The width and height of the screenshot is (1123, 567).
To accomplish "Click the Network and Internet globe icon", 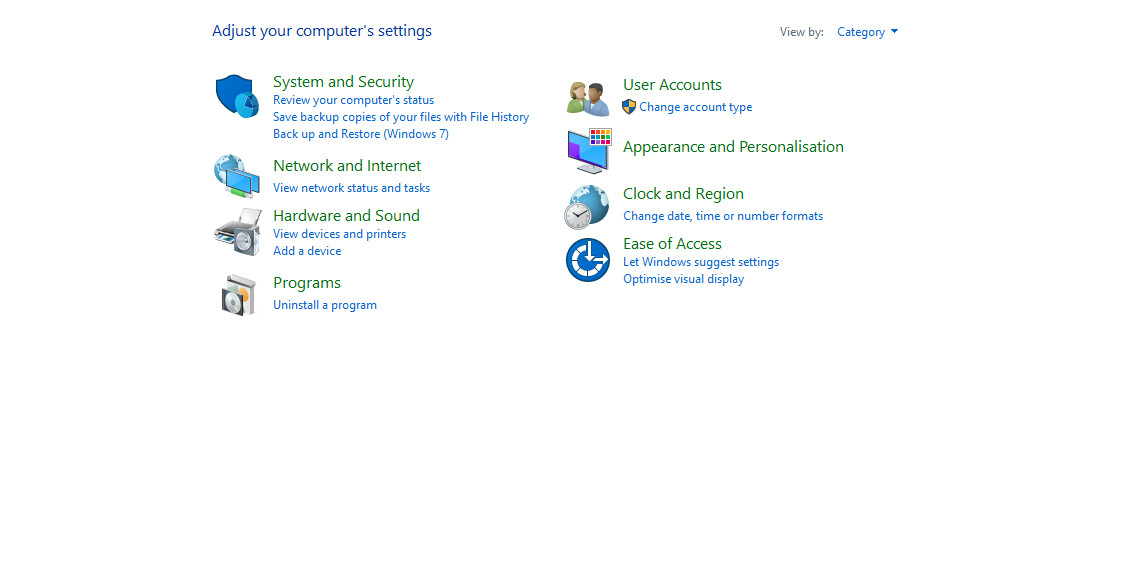I will [x=237, y=176].
